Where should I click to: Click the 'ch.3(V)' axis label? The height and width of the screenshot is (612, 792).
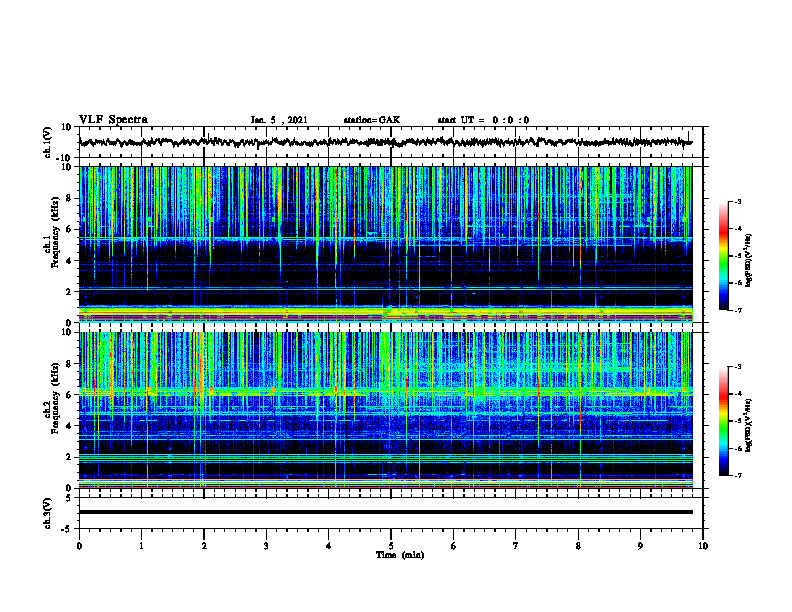(x=48, y=513)
